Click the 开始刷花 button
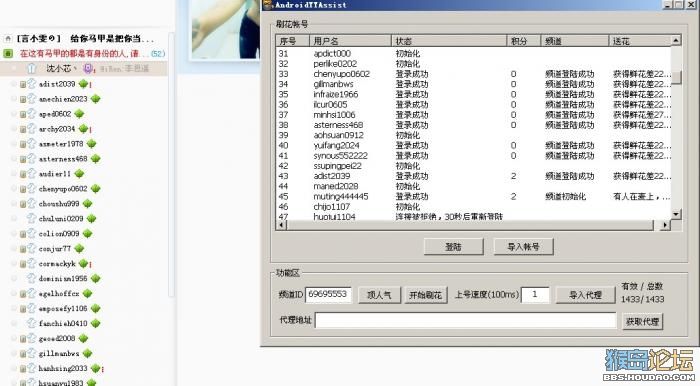Screen dimensions: 700x386 pos(426,295)
